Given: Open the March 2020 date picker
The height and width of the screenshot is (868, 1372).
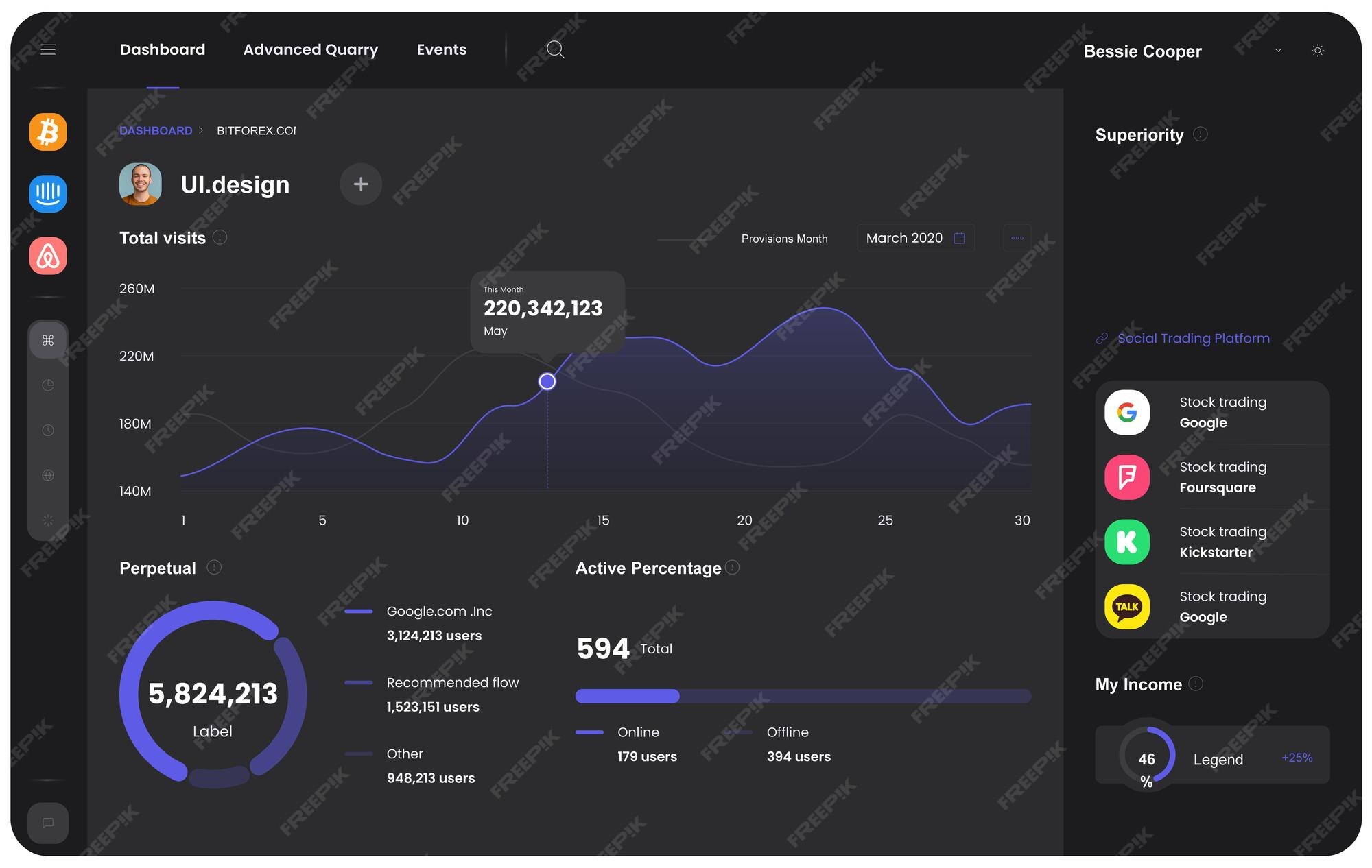Looking at the screenshot, I should tap(915, 238).
